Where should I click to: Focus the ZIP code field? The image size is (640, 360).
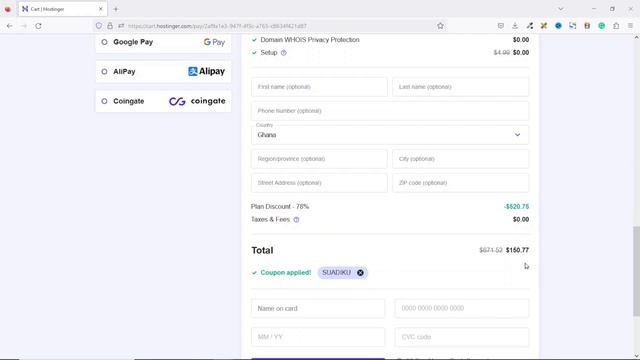[460, 183]
